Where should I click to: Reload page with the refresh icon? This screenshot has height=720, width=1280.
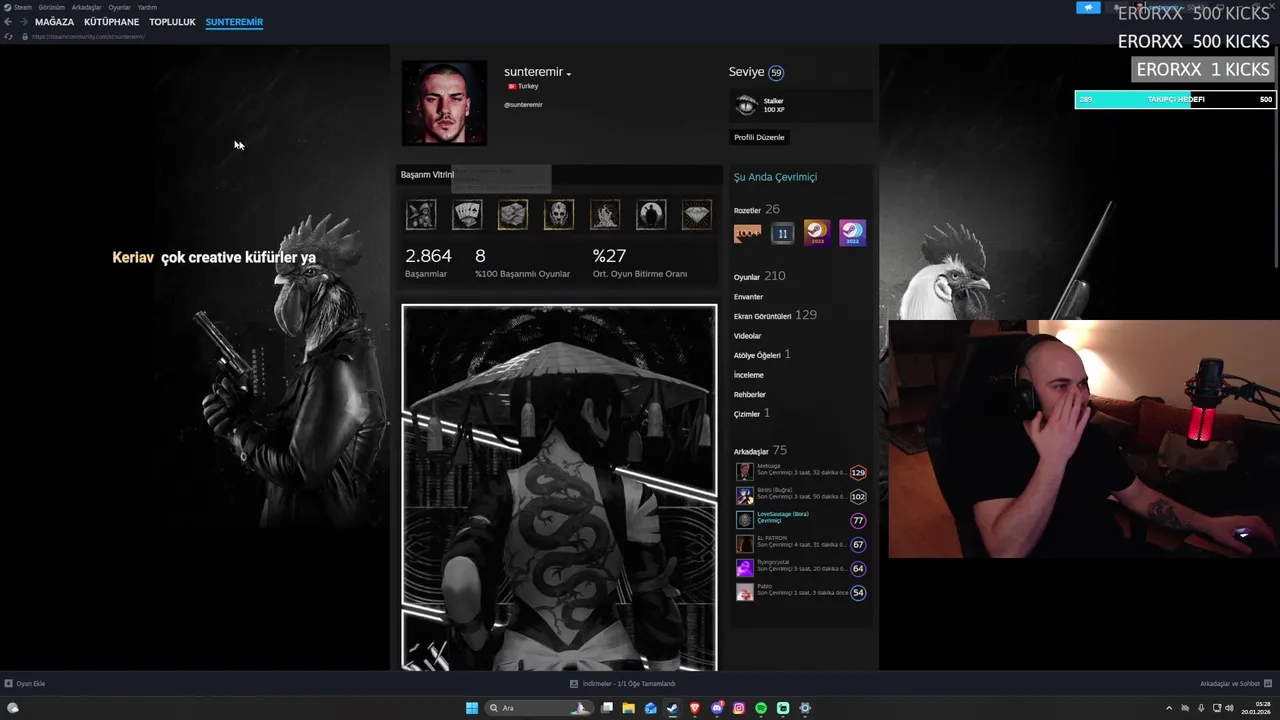(x=8, y=37)
